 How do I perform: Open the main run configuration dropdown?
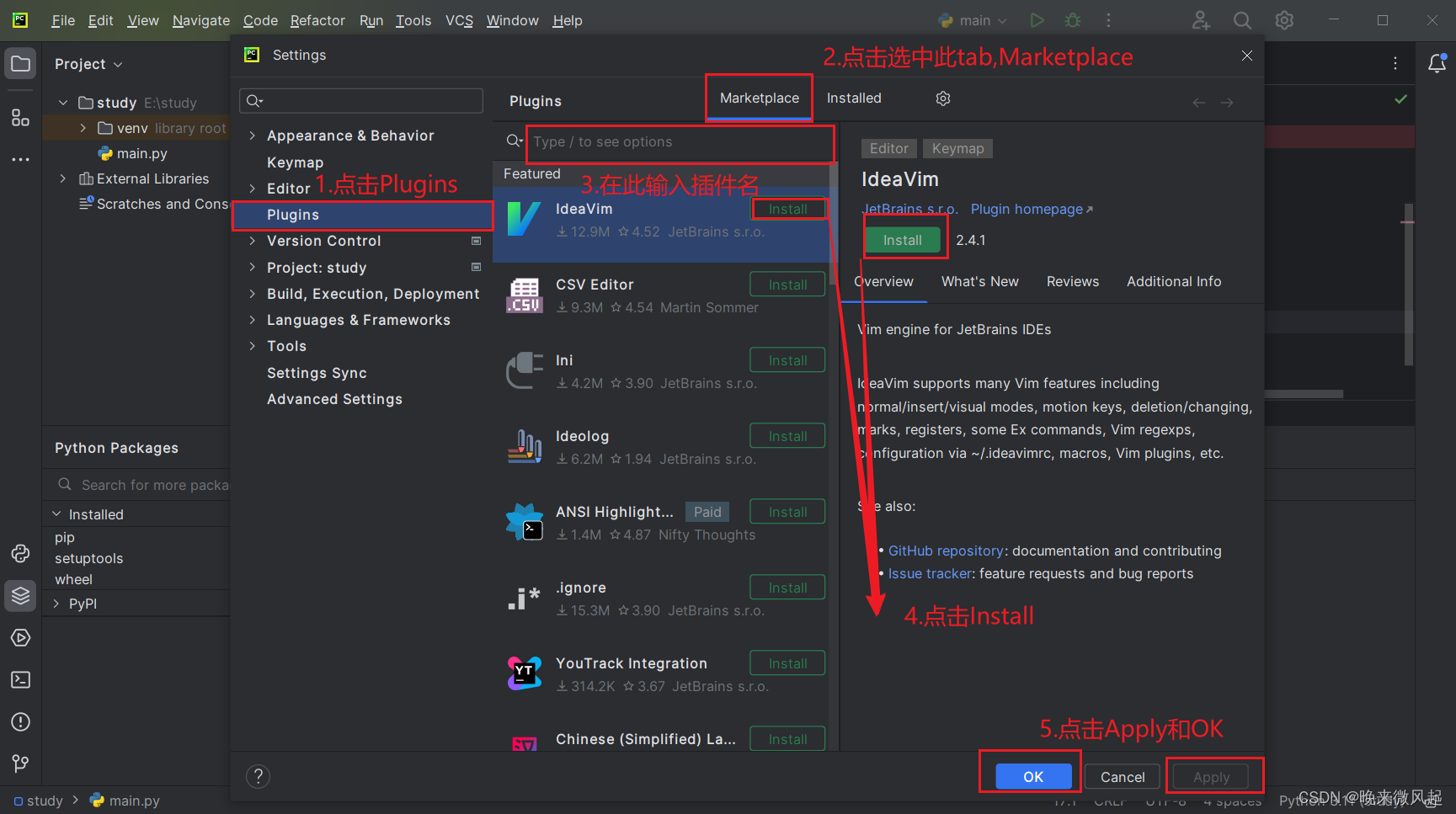point(973,20)
